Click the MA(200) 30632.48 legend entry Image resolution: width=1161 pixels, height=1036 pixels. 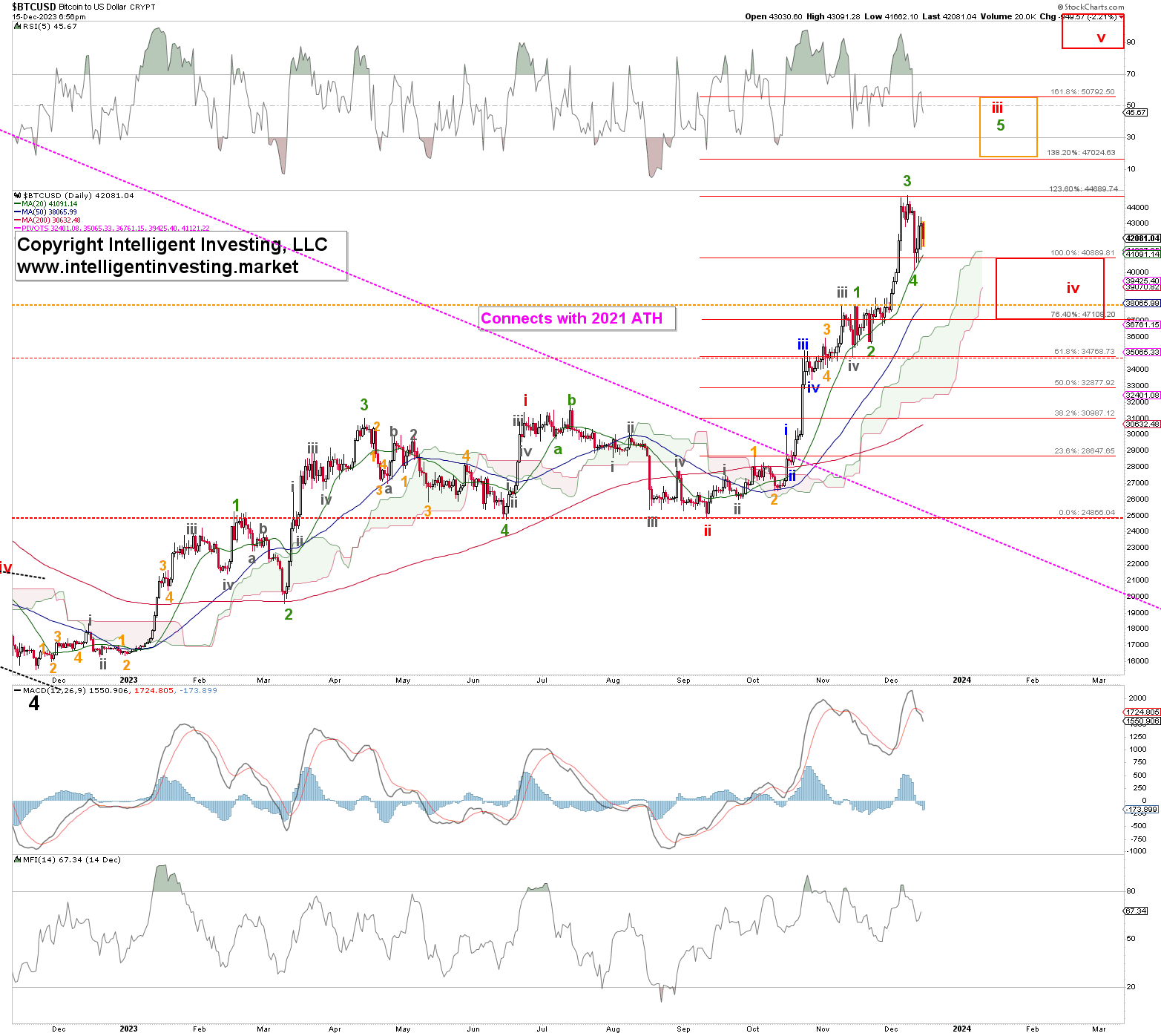click(x=47, y=220)
